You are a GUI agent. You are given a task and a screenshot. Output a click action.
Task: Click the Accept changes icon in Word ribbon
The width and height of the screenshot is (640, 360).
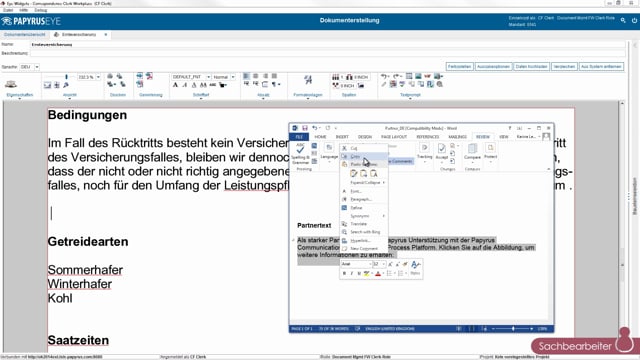point(442,148)
